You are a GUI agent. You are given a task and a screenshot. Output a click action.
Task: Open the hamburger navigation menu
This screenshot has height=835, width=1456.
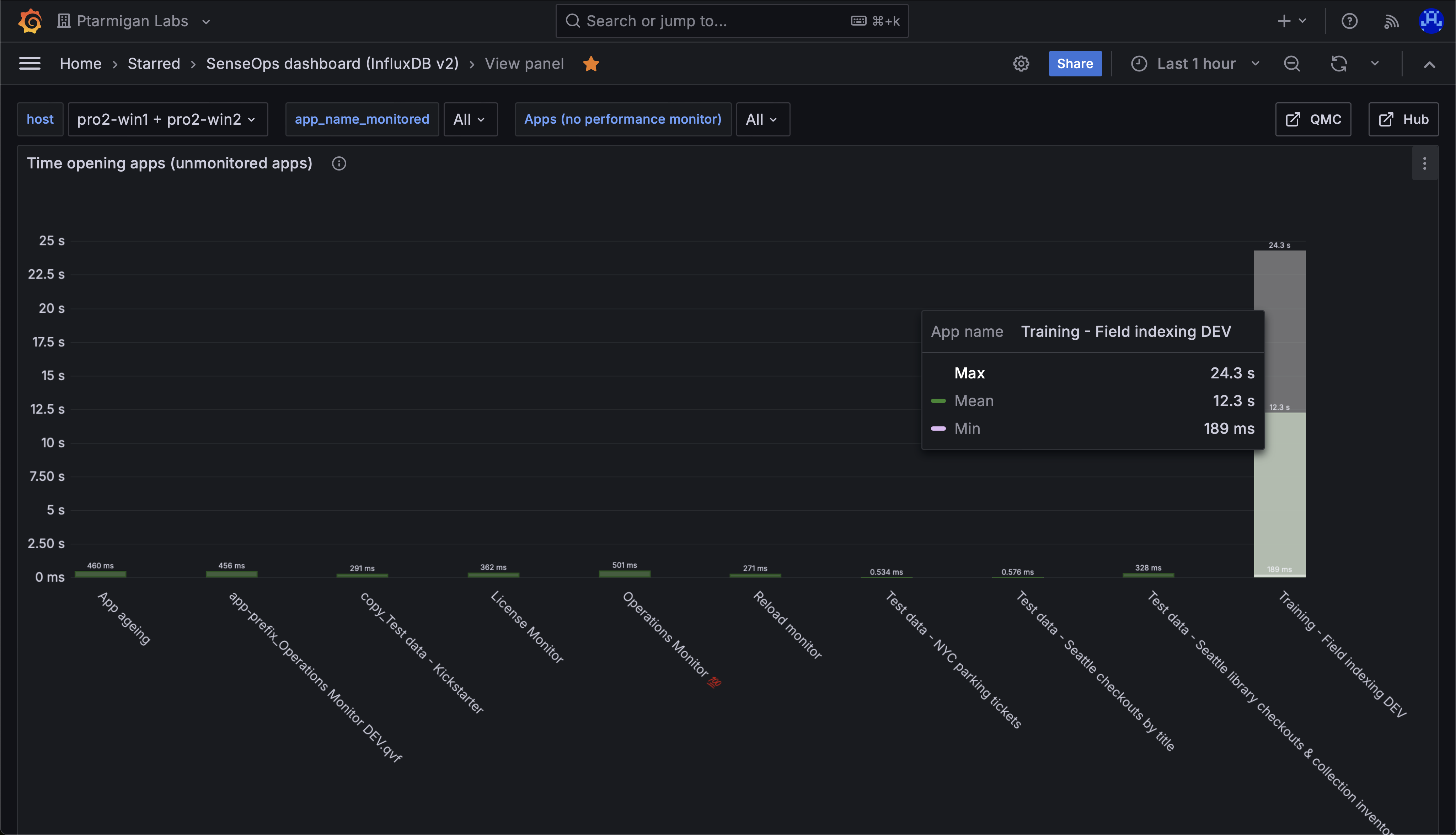[30, 64]
